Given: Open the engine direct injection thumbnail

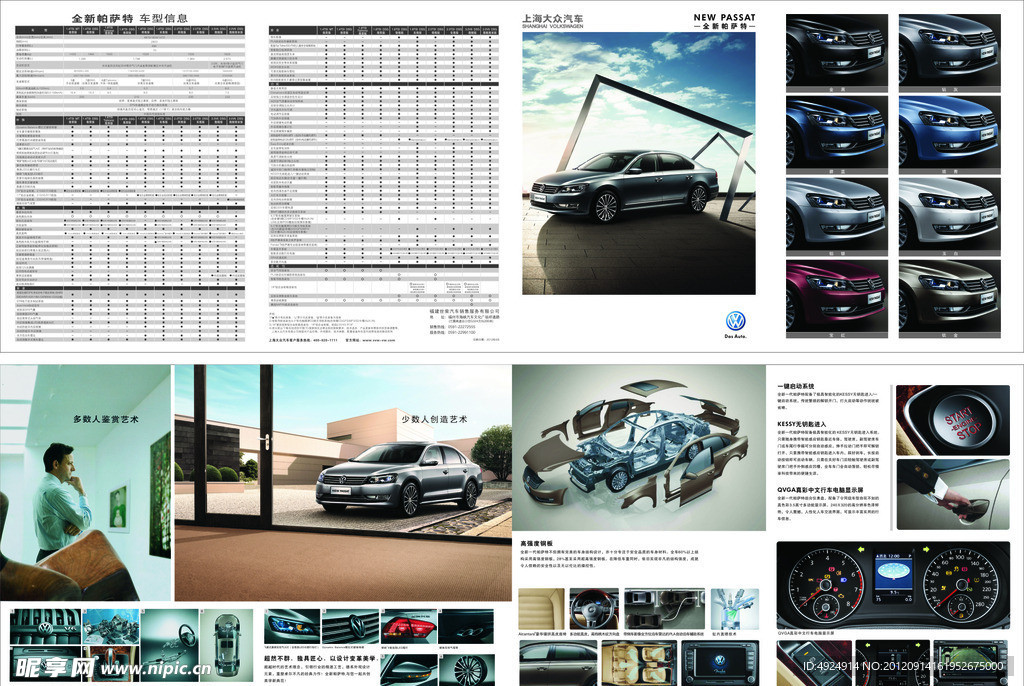Looking at the screenshot, I should (x=735, y=609).
